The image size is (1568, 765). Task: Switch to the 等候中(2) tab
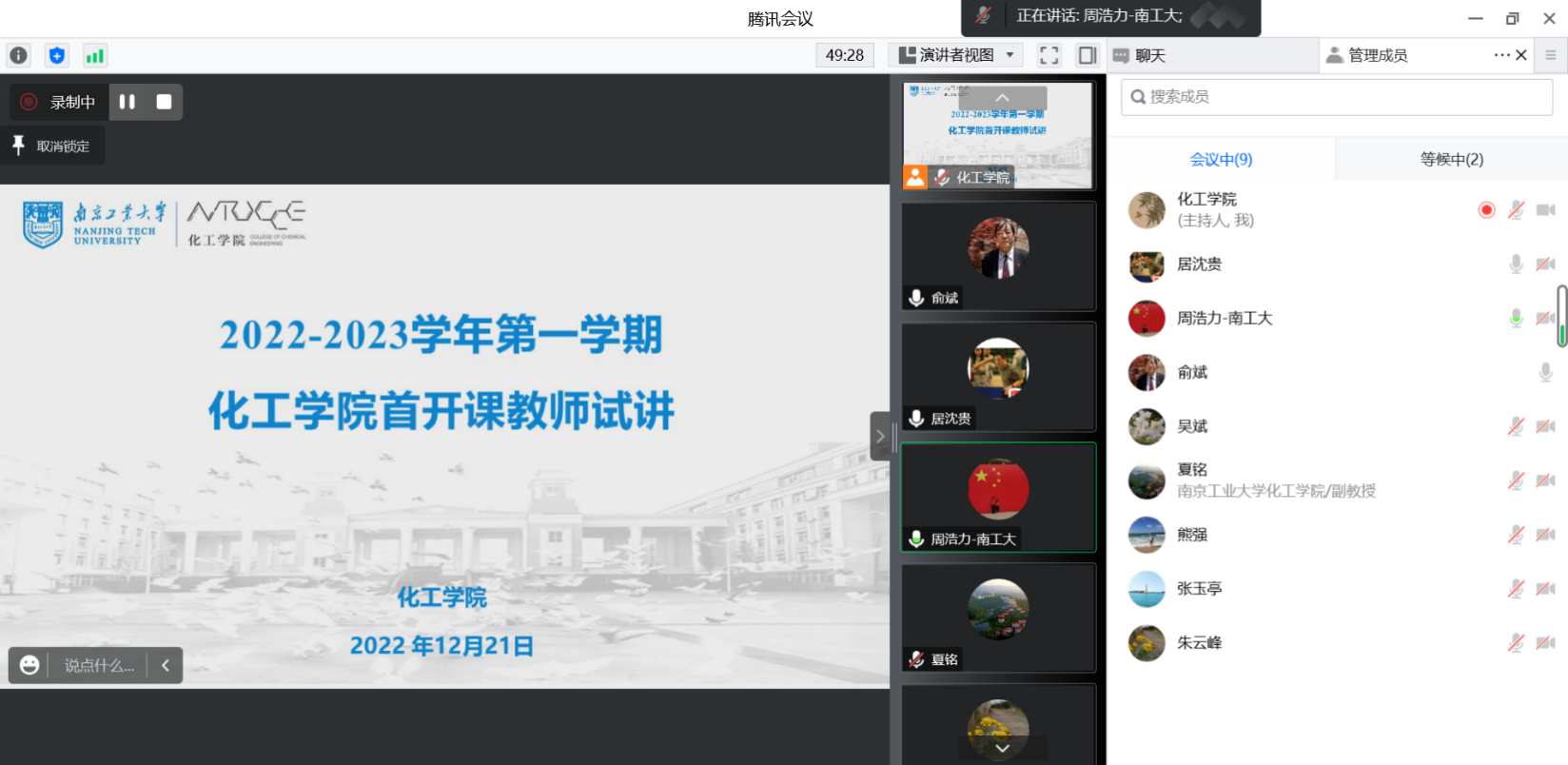(1451, 159)
